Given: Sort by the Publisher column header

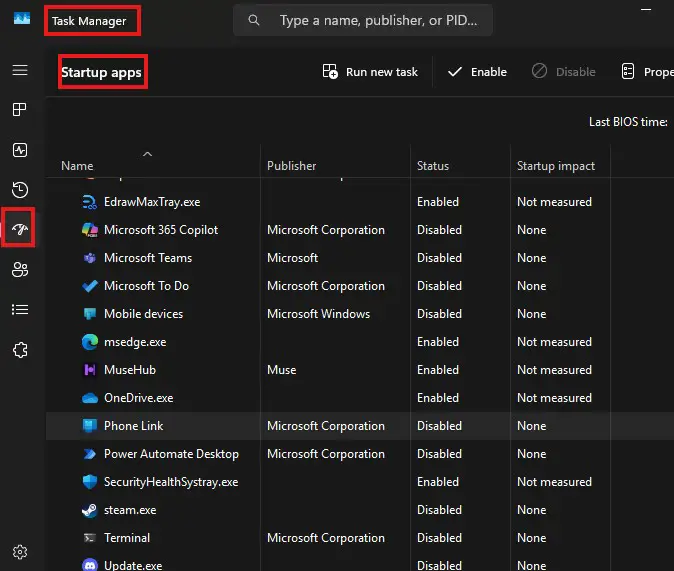Looking at the screenshot, I should point(291,166).
